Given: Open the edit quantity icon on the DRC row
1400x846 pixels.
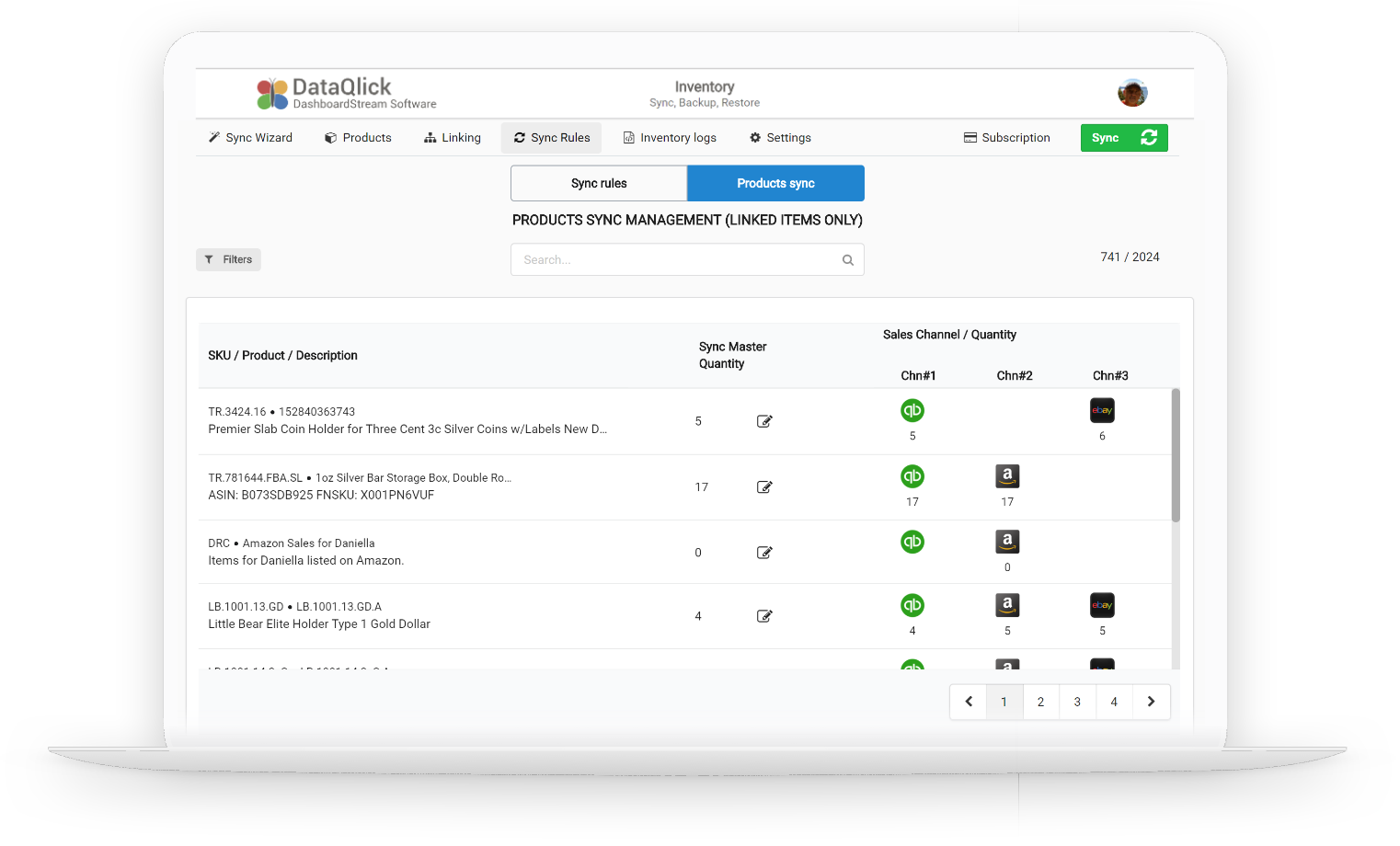Looking at the screenshot, I should (764, 552).
